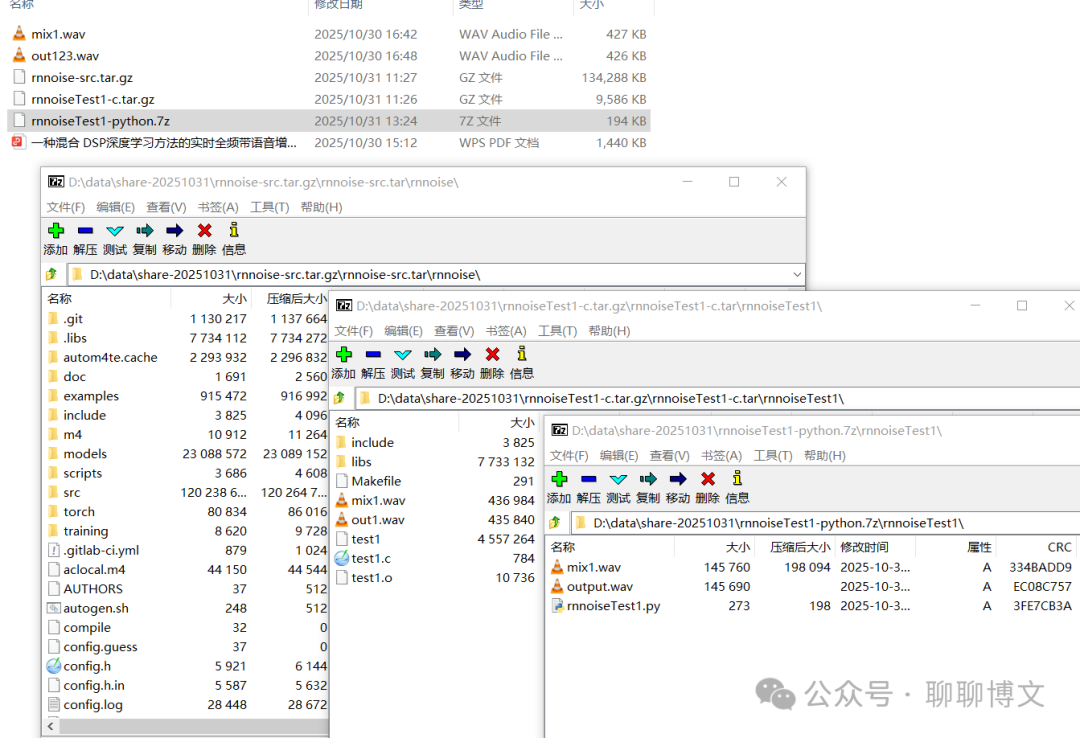Go up one folder in rnnoiseTest1-c window
This screenshot has height=738, width=1080.
tap(340, 398)
